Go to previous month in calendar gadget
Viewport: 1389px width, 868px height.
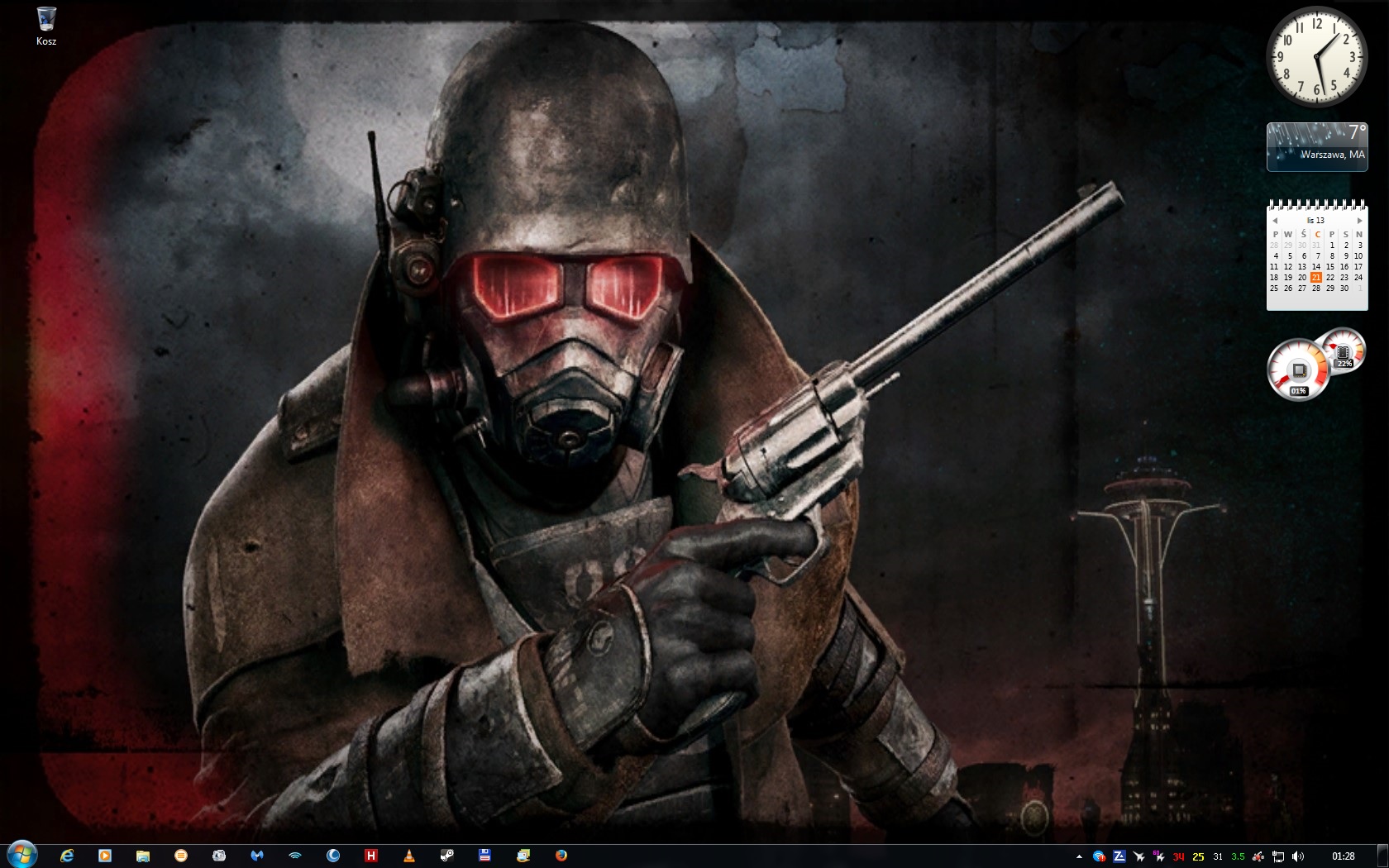[1275, 221]
